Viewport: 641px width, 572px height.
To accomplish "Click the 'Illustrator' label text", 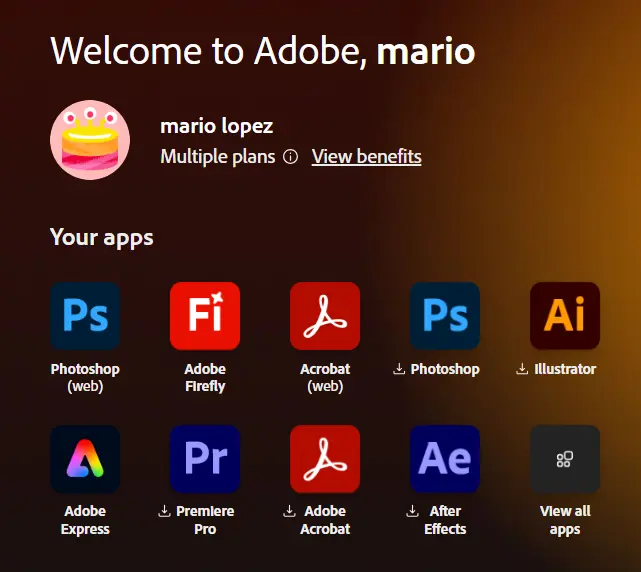I will [x=565, y=369].
